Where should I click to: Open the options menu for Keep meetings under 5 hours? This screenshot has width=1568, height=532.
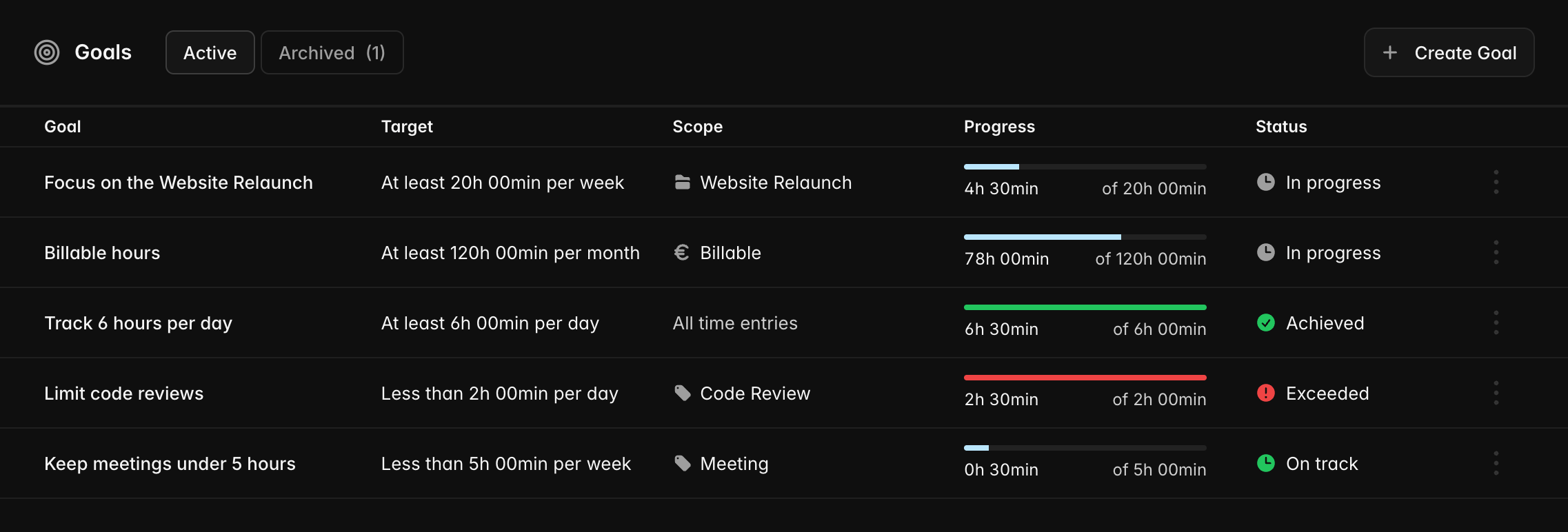tap(1496, 463)
